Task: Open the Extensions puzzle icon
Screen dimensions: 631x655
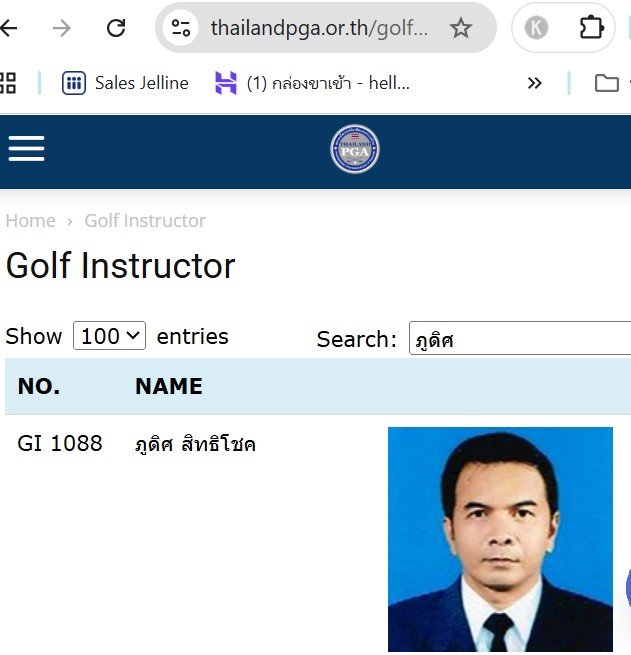Action: (x=591, y=28)
